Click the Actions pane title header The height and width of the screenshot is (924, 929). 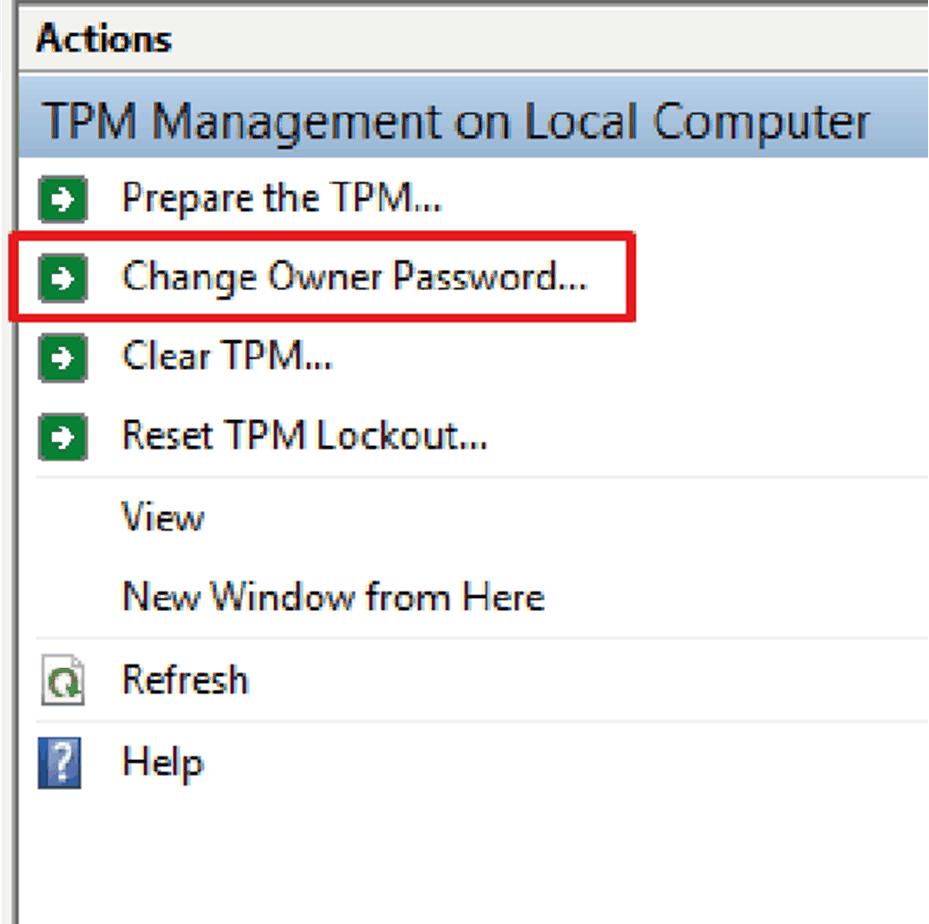(x=104, y=39)
